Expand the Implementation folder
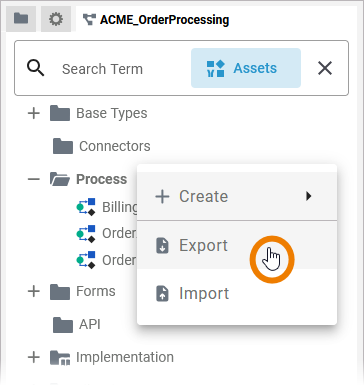 34,357
